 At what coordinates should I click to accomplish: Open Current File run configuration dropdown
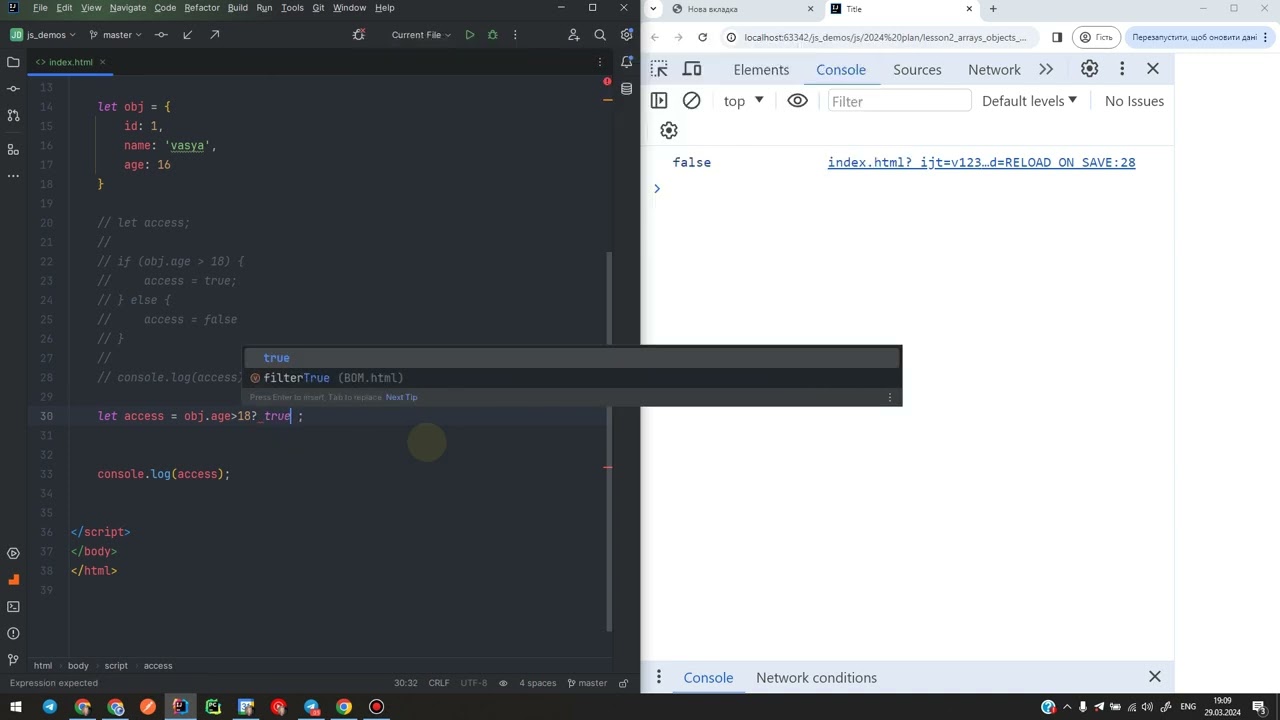[x=421, y=35]
